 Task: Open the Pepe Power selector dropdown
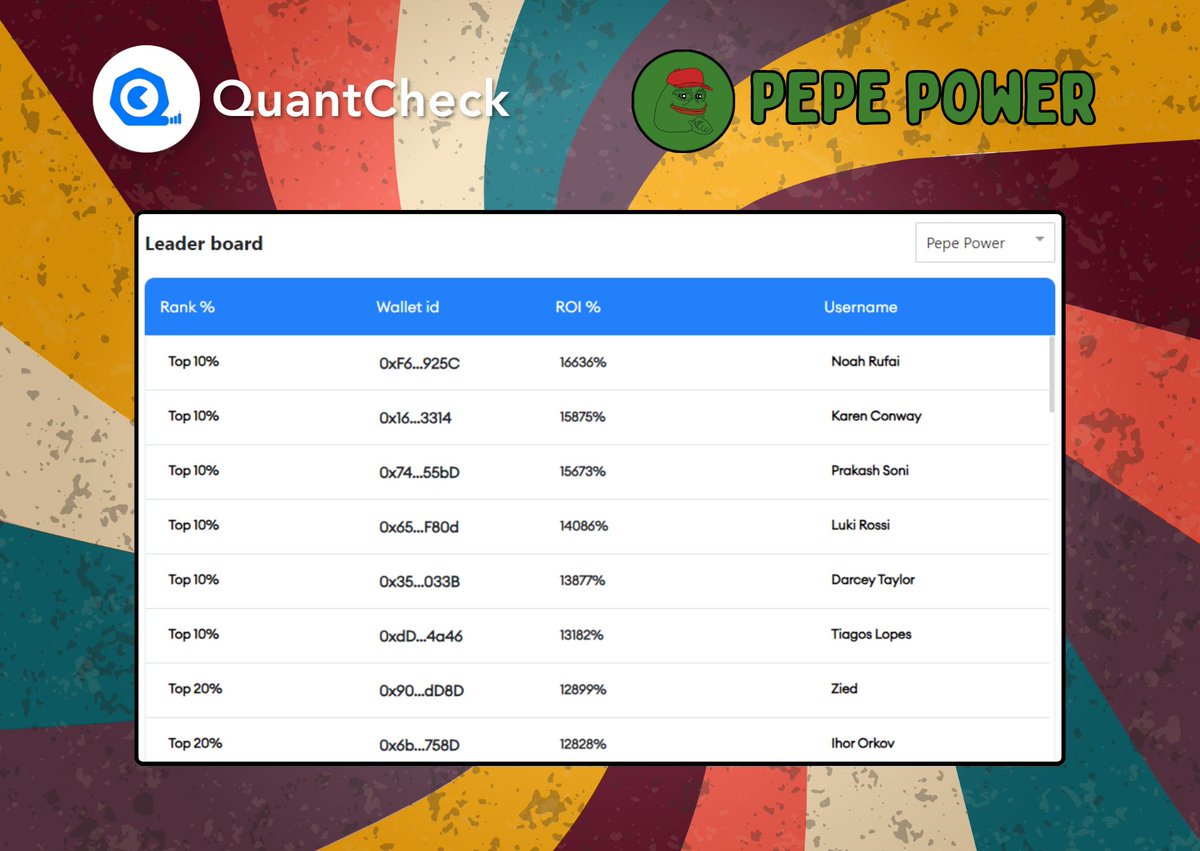(x=985, y=242)
